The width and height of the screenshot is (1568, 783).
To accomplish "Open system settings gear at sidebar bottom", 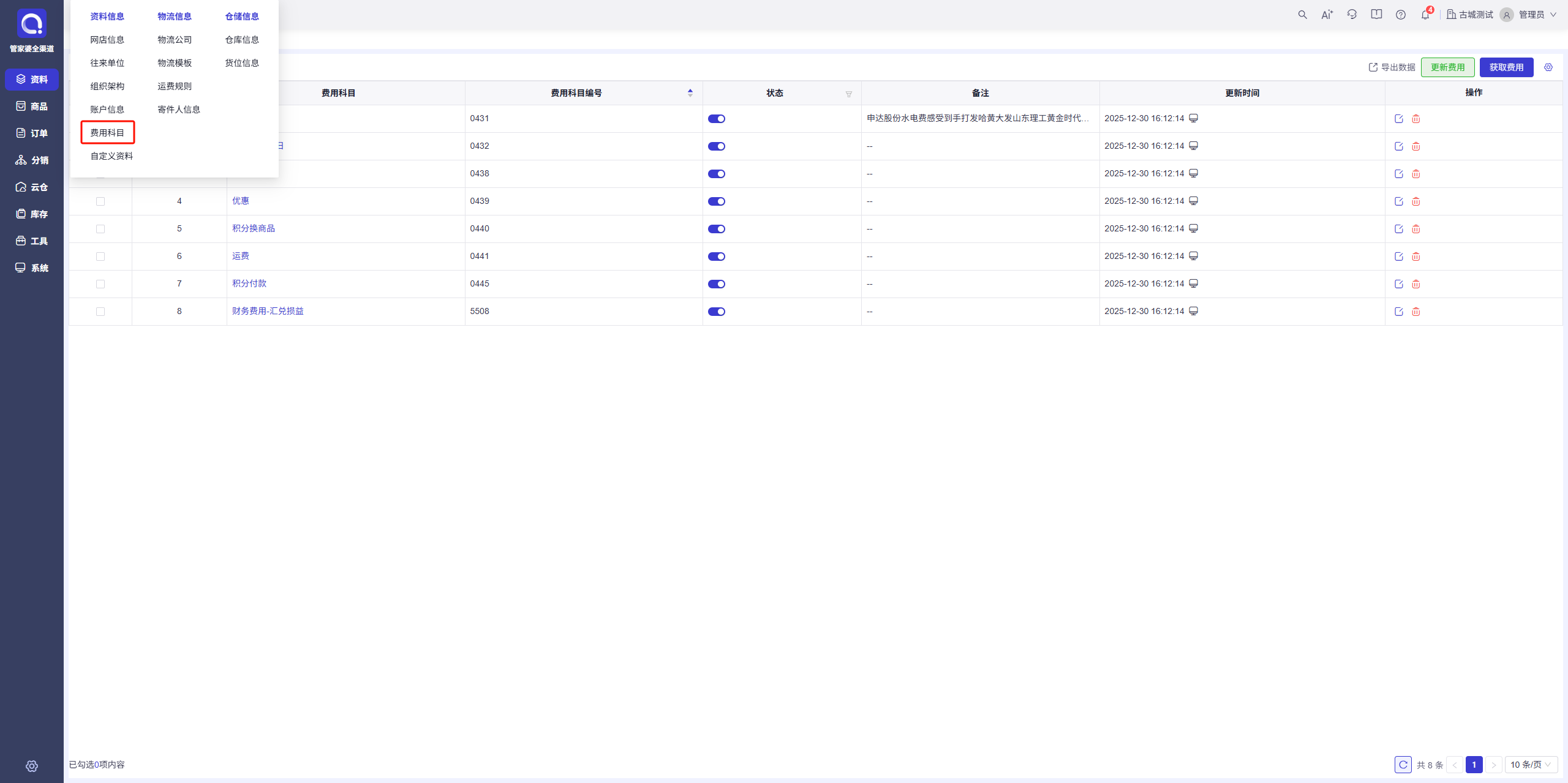I will point(32,766).
